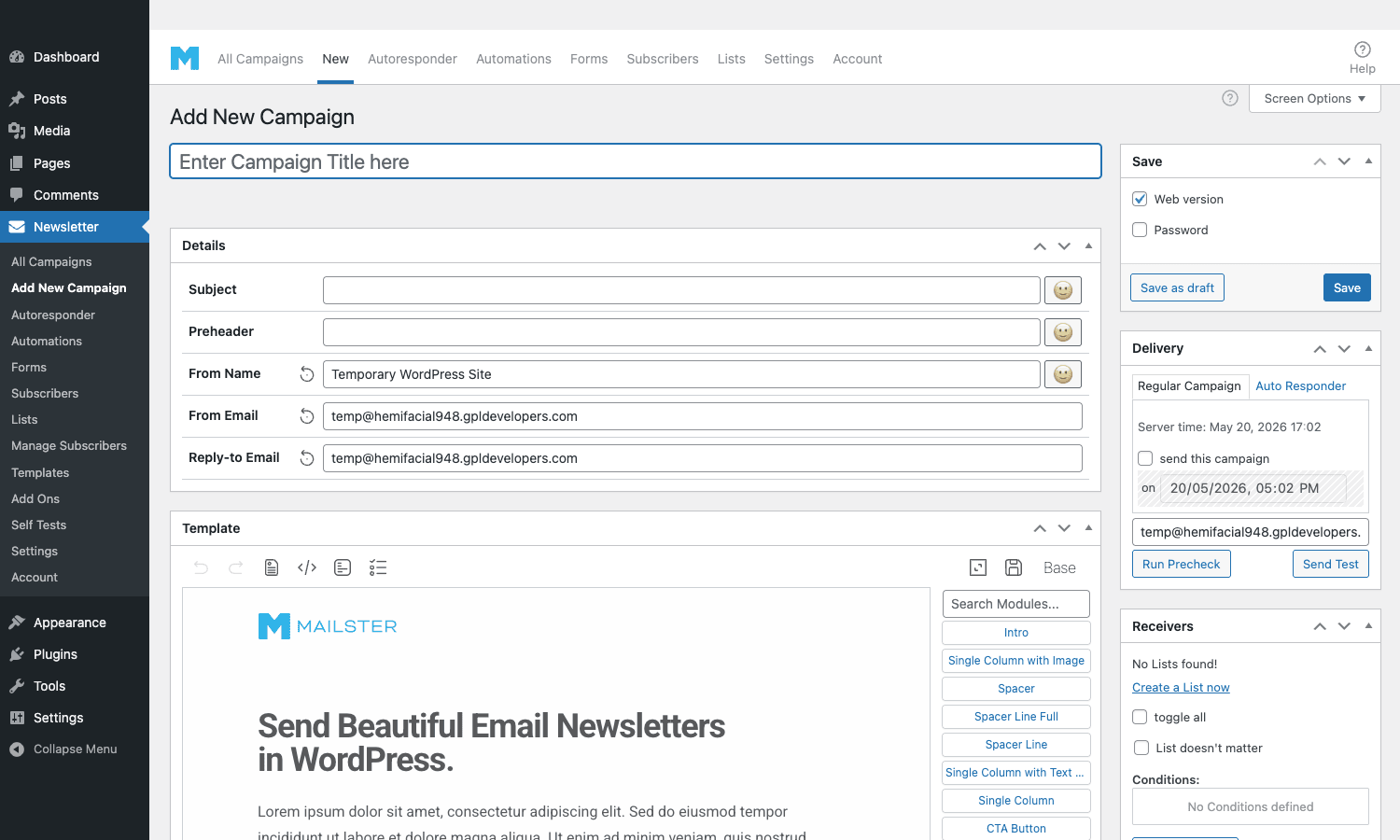Click the No Conditions defined box
Viewport: 1400px width, 840px height.
pyautogui.click(x=1251, y=806)
